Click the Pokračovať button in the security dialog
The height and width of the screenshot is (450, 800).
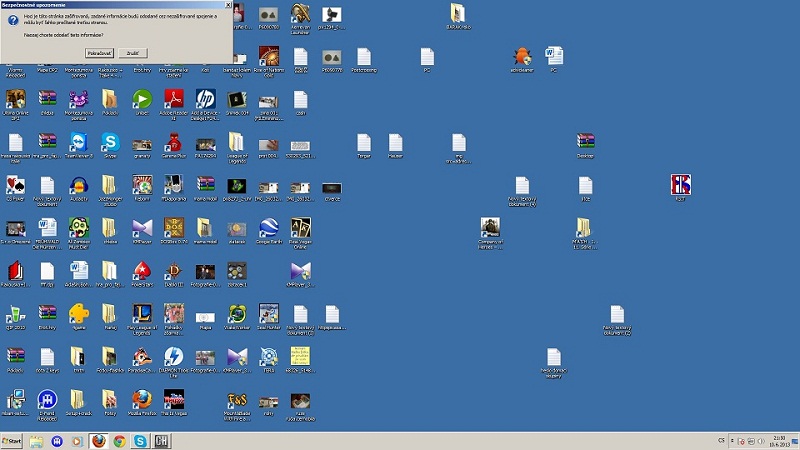point(98,51)
